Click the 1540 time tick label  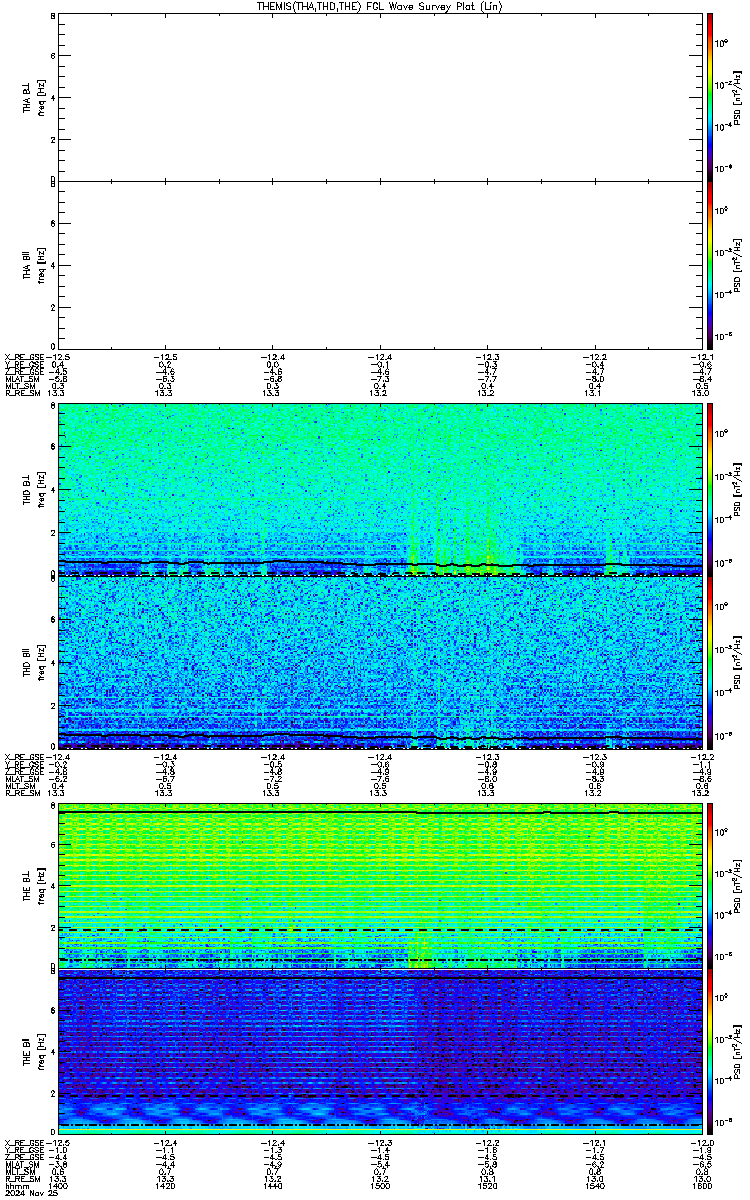[x=594, y=1186]
